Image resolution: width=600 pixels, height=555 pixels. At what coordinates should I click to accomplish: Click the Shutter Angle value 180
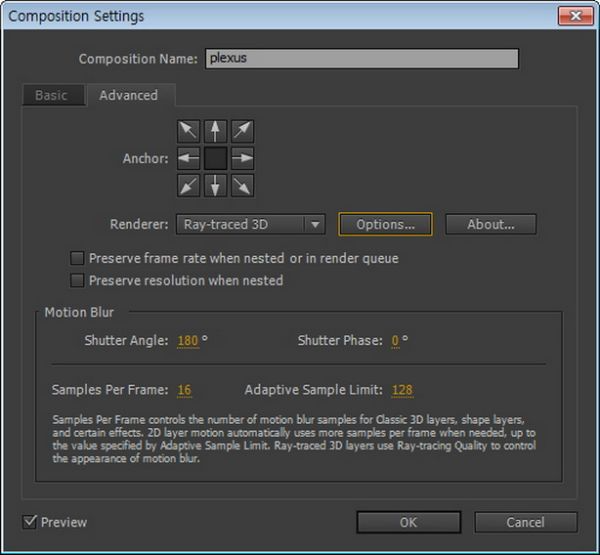[188, 341]
